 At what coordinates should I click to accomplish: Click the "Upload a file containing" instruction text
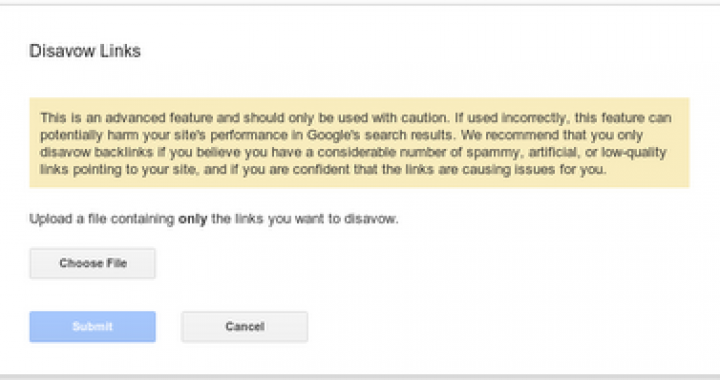[x=102, y=219]
